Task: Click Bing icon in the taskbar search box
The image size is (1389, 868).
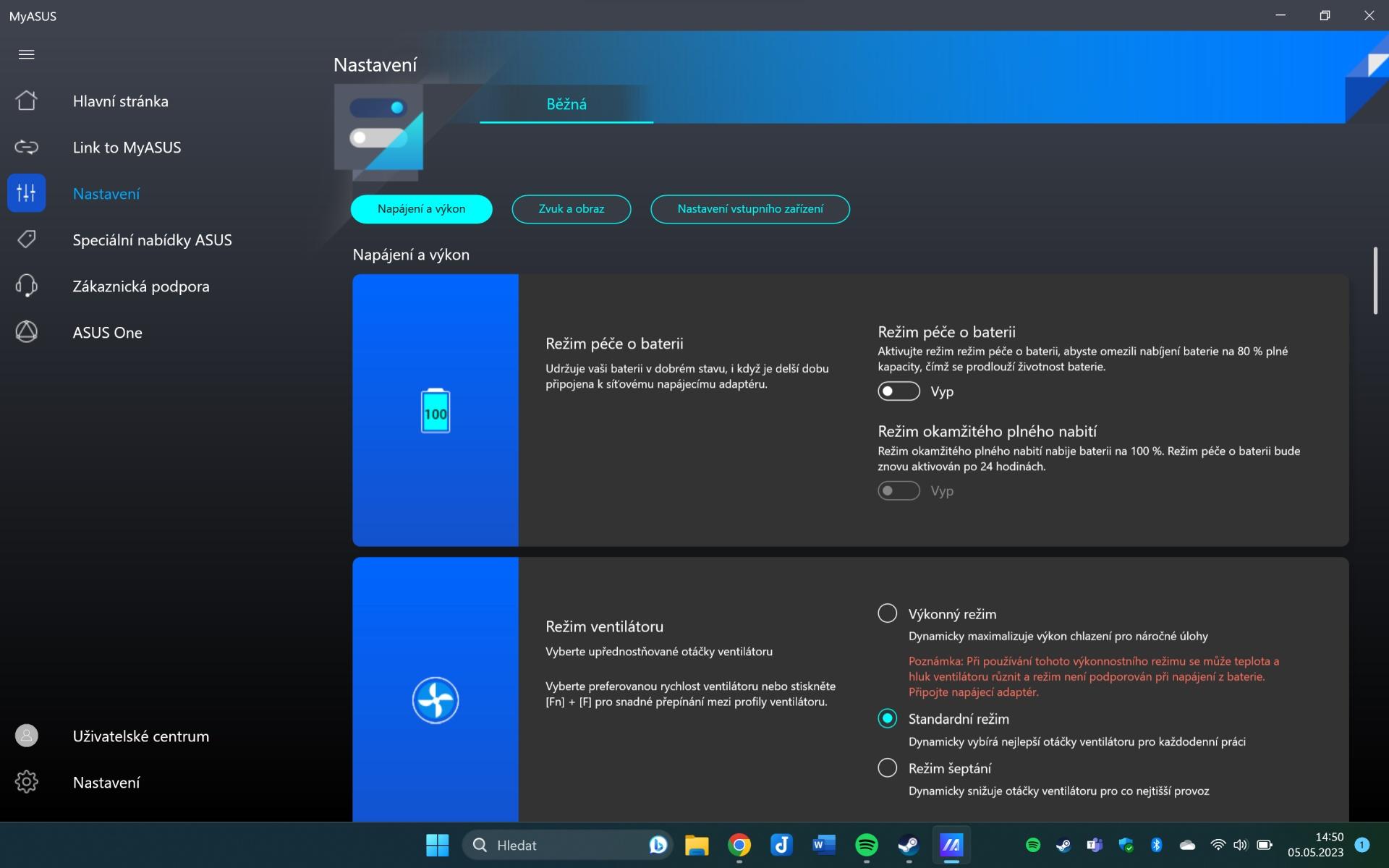Action: pos(658,845)
